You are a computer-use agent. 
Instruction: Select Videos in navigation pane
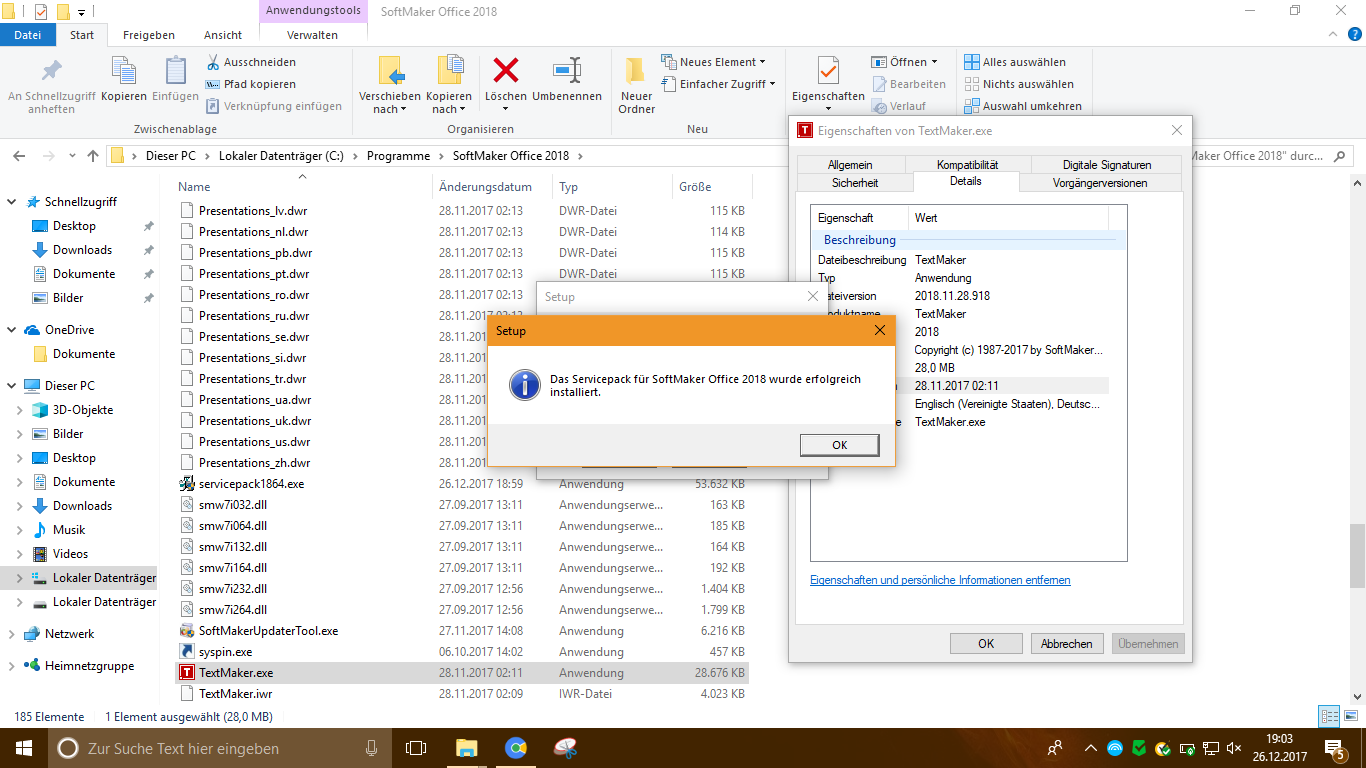[71, 554]
